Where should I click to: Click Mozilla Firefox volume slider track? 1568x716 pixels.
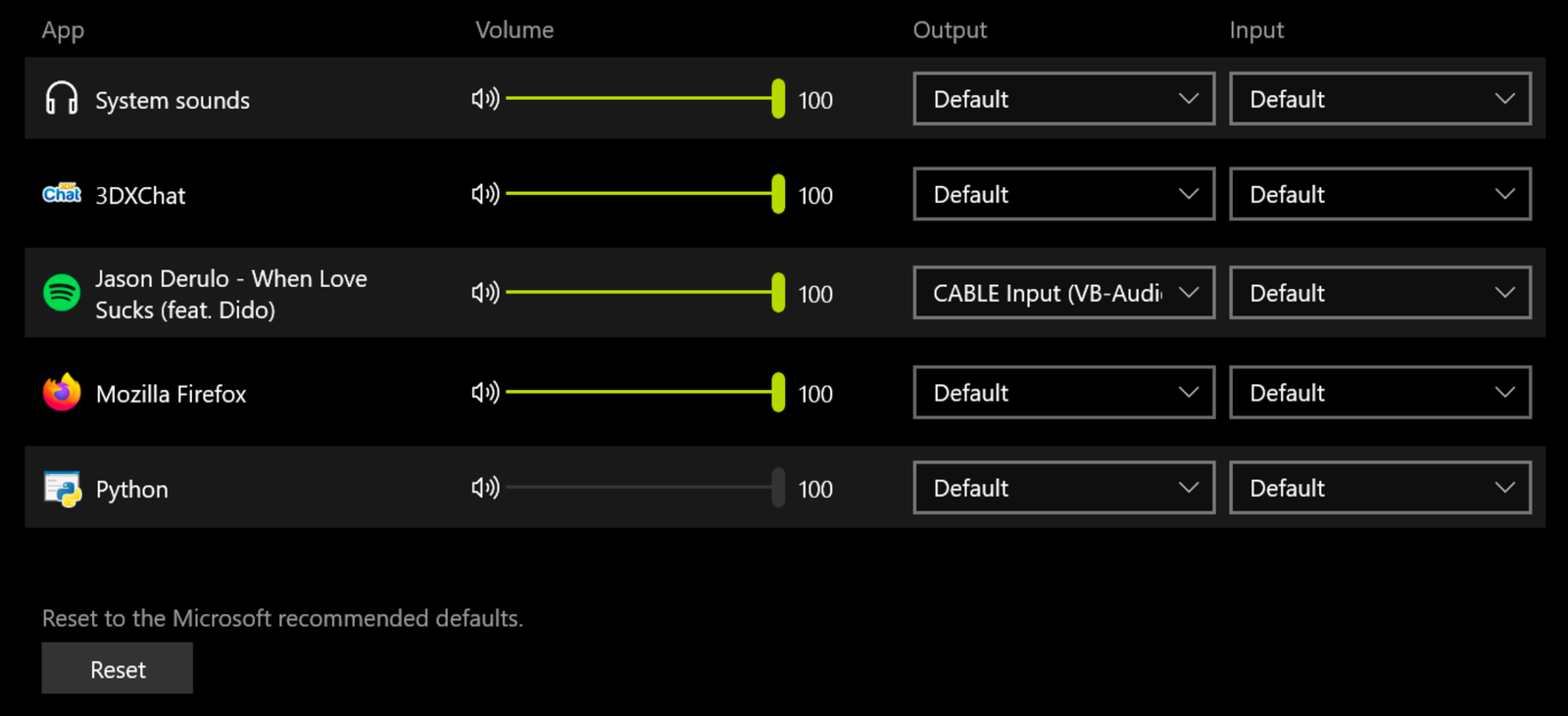click(x=637, y=392)
